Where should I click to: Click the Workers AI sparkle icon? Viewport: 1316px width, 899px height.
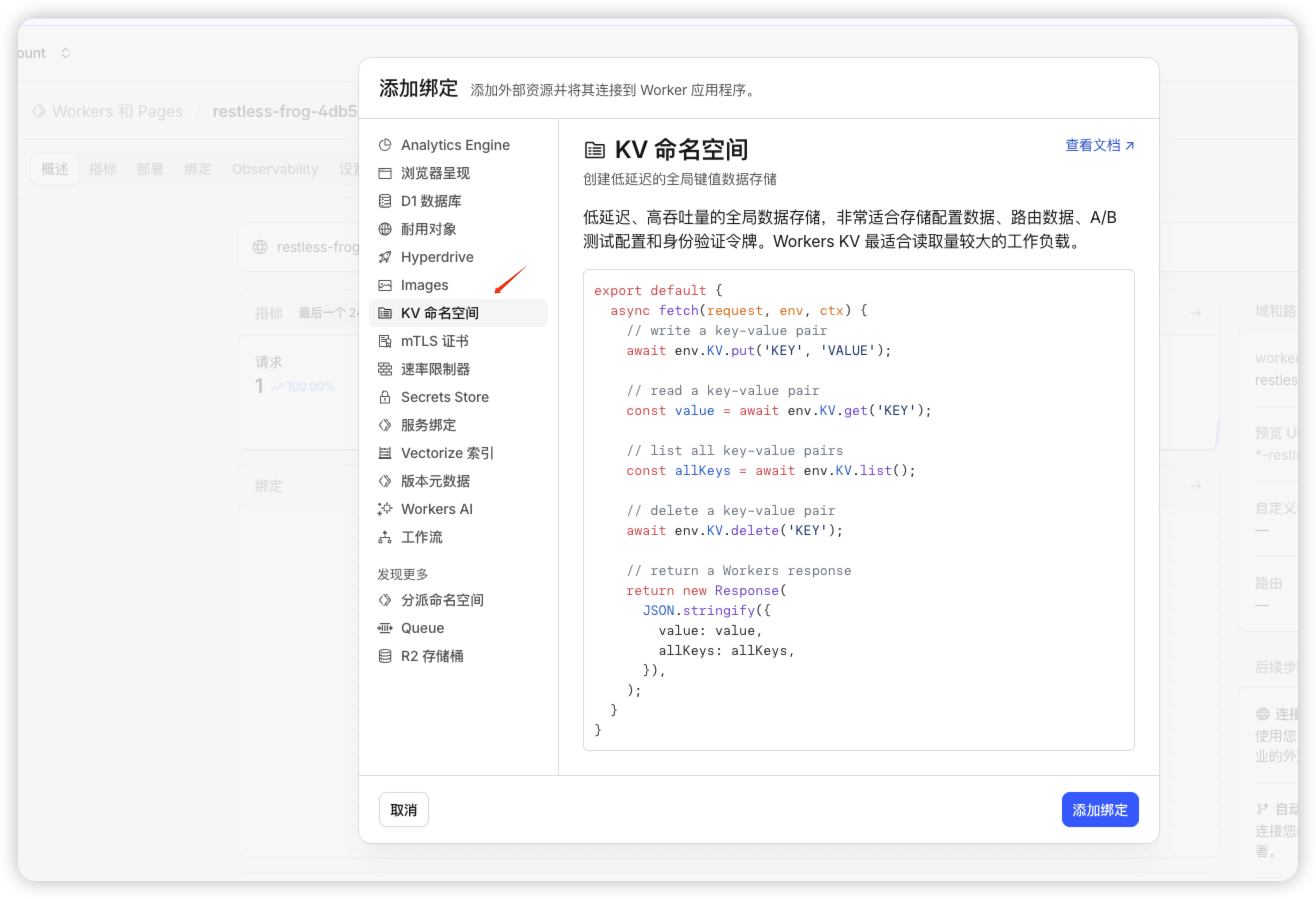coord(385,509)
